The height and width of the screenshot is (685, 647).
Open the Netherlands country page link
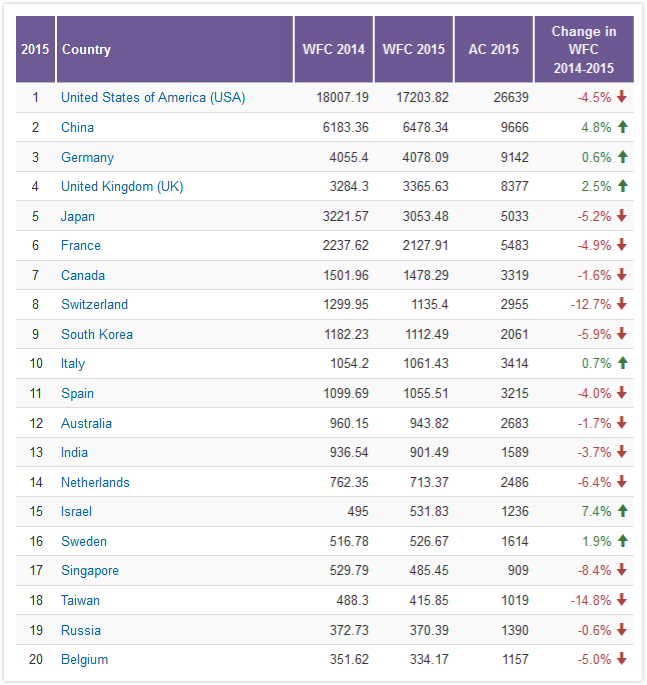(95, 482)
